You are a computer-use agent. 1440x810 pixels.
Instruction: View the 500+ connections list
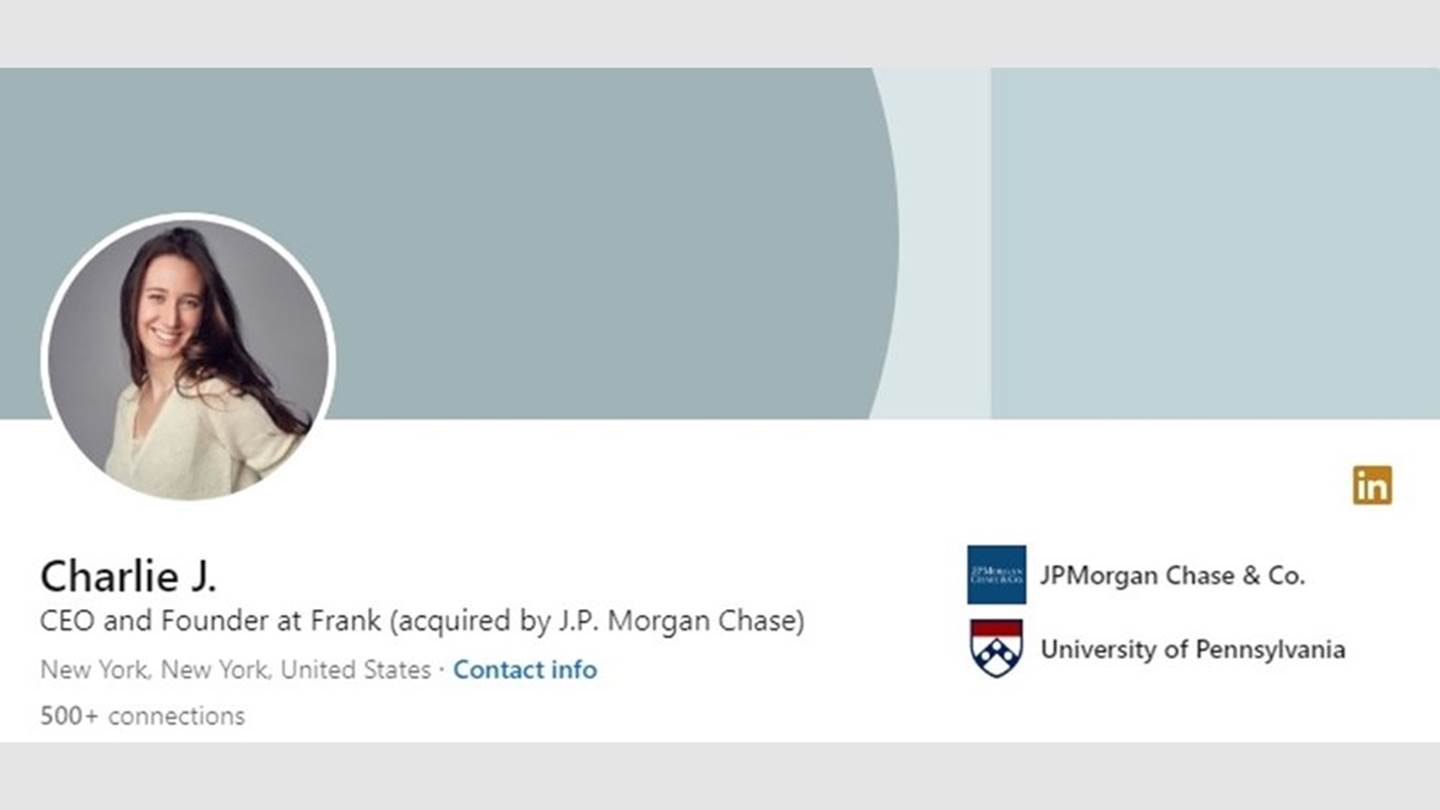point(140,715)
